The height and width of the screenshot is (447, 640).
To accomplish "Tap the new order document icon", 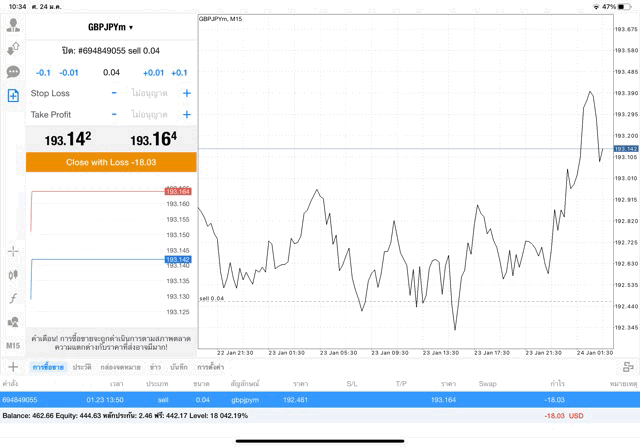I will 13,96.
